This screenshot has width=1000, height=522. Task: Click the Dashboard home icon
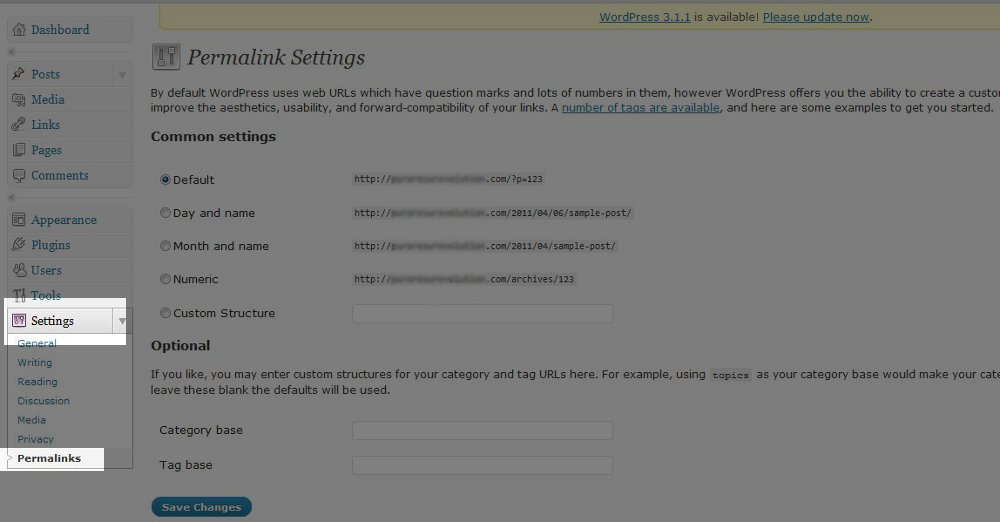click(19, 30)
